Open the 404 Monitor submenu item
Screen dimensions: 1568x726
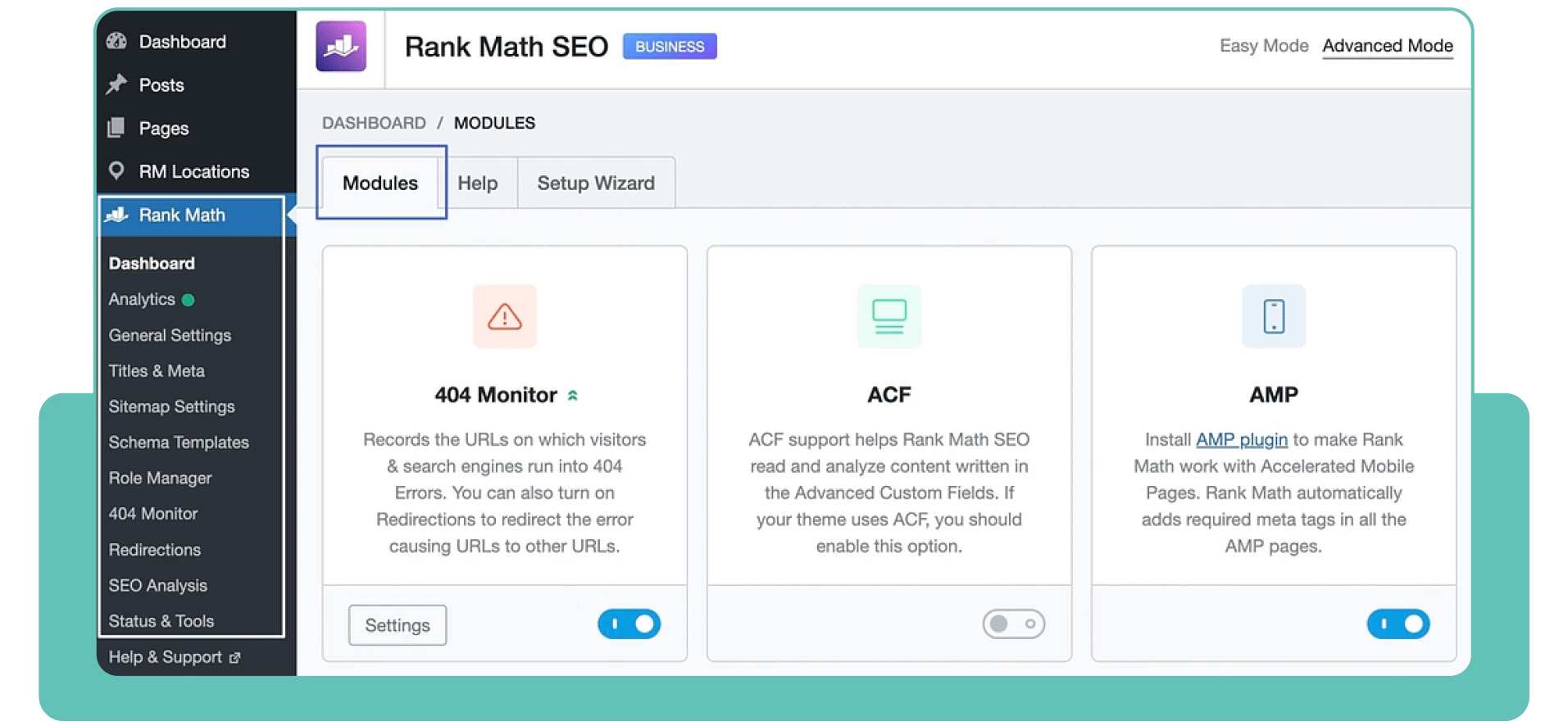click(153, 514)
